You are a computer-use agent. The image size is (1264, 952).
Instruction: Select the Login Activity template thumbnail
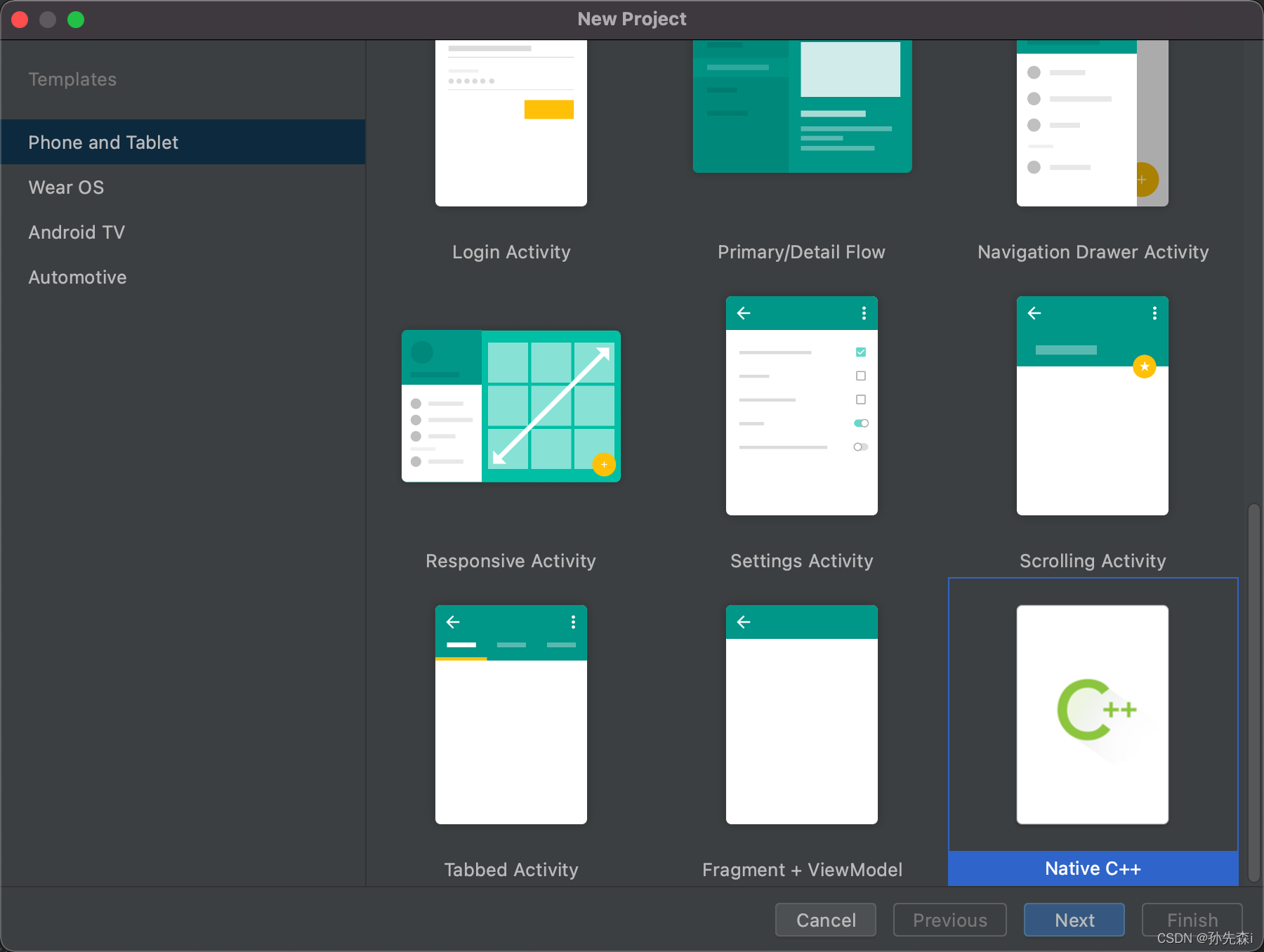pos(511,123)
